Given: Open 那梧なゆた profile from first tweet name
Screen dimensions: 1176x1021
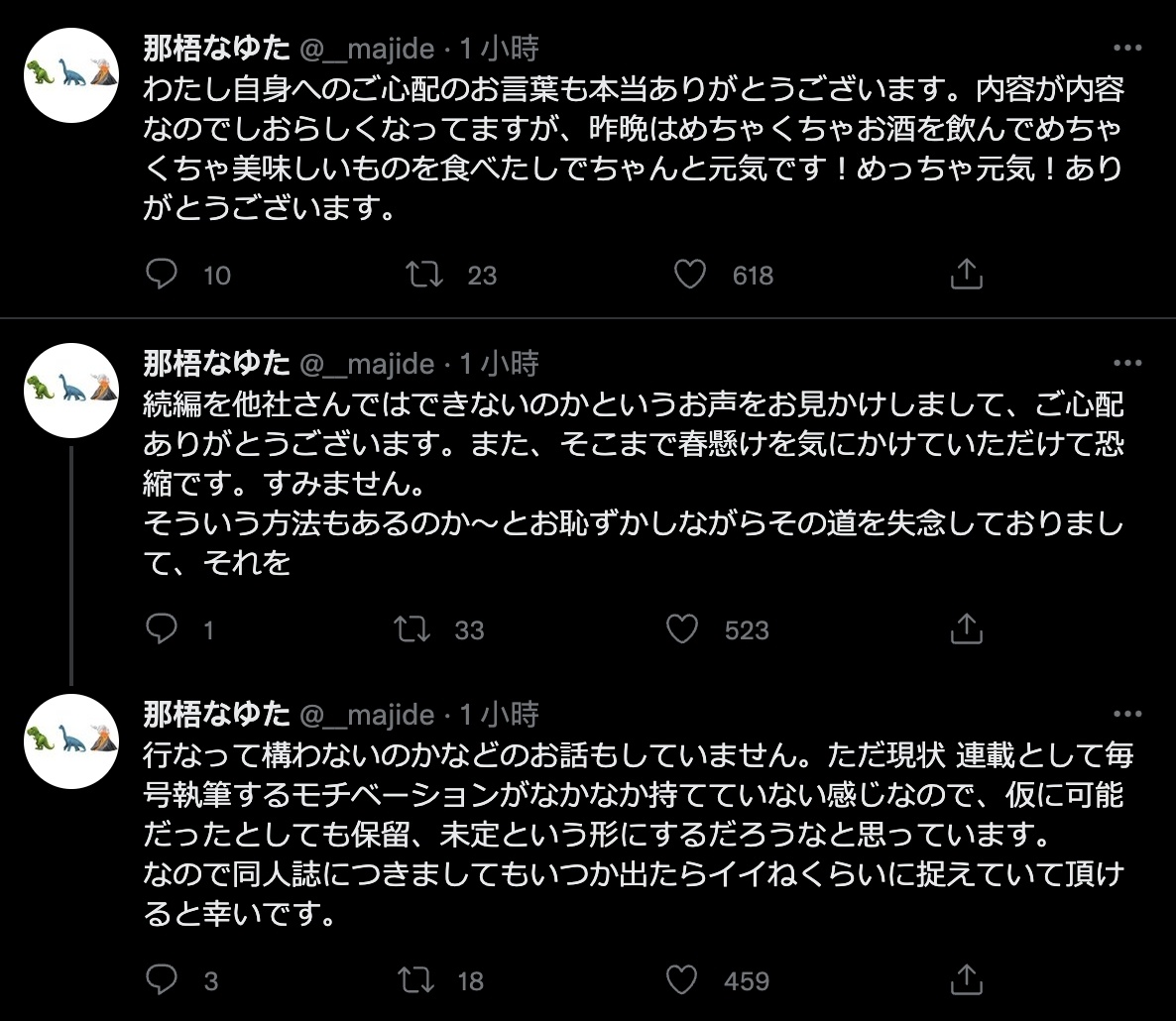Looking at the screenshot, I should pyautogui.click(x=216, y=48).
